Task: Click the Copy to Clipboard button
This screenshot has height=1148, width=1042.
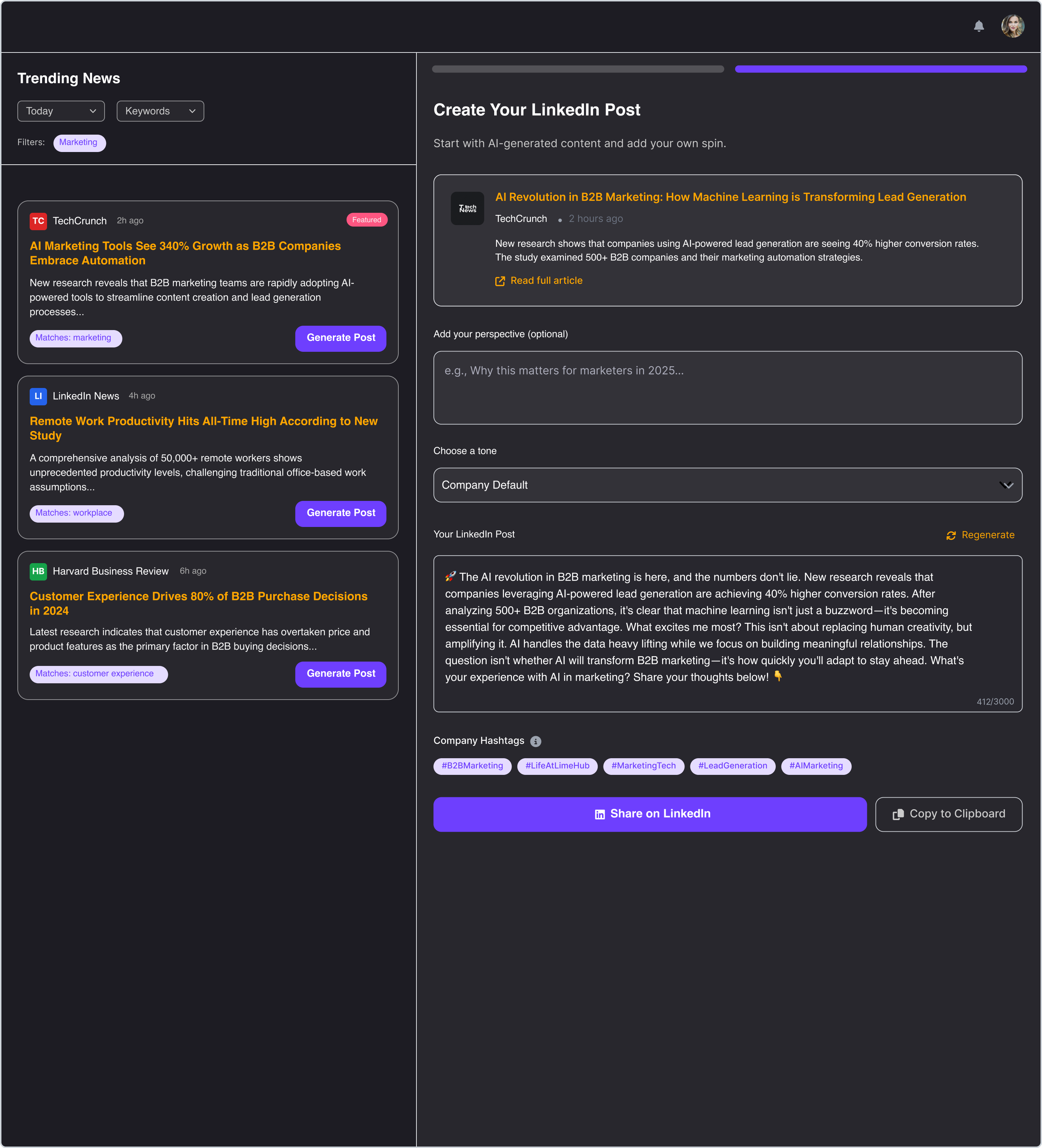Action: (949, 814)
